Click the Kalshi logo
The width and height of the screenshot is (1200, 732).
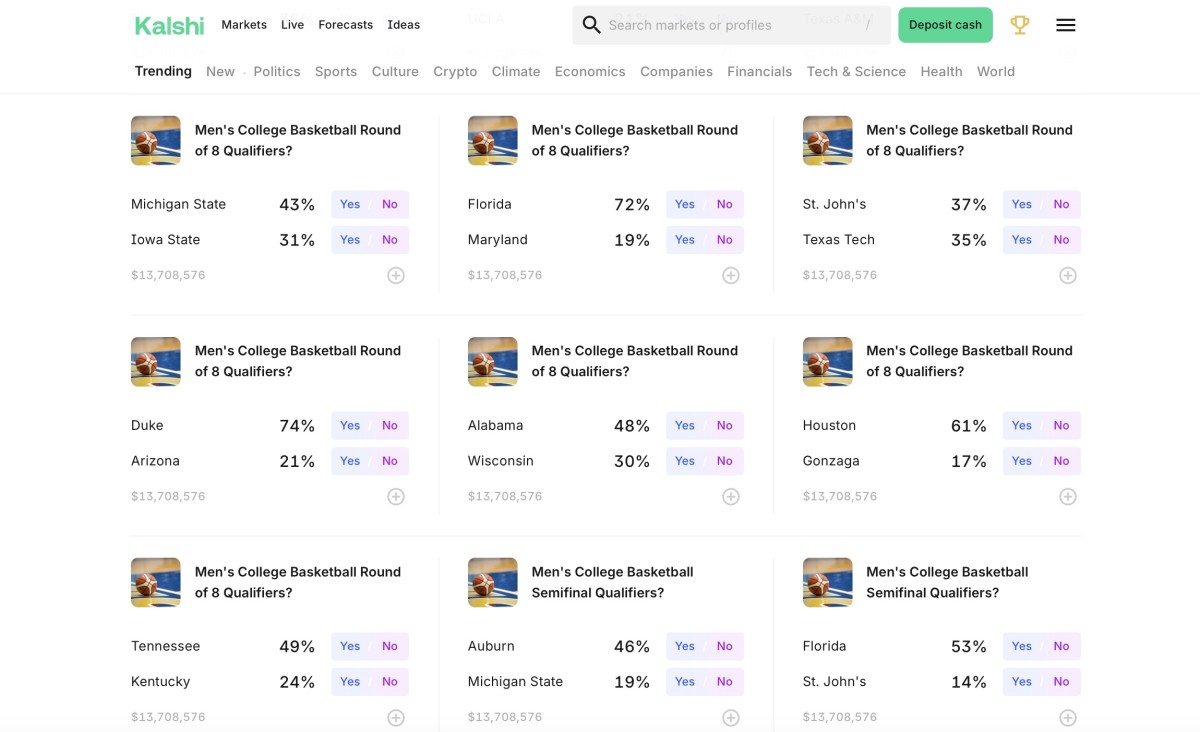pos(169,25)
